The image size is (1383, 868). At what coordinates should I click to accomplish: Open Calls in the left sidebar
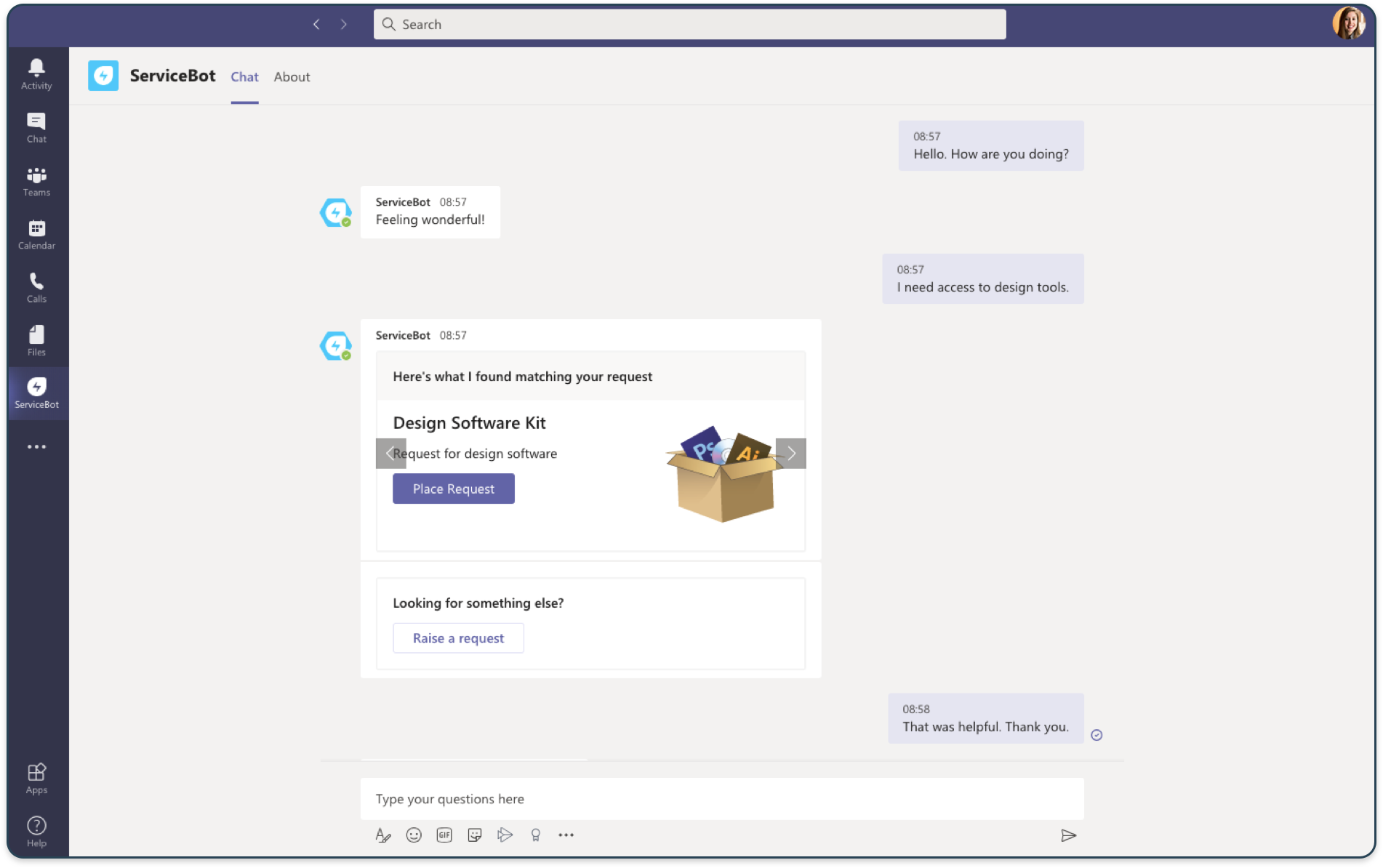point(36,287)
